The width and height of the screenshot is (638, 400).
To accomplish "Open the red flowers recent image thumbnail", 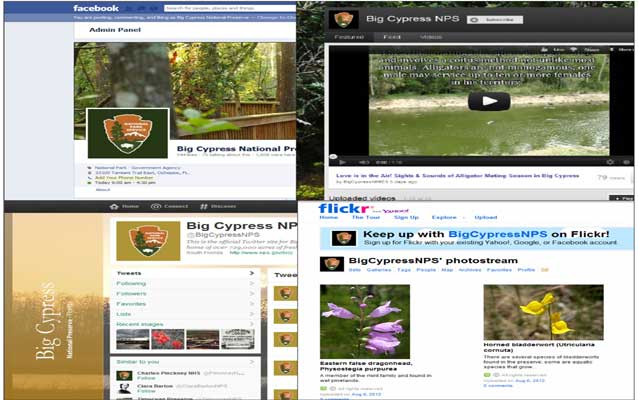I will pyautogui.click(x=168, y=339).
